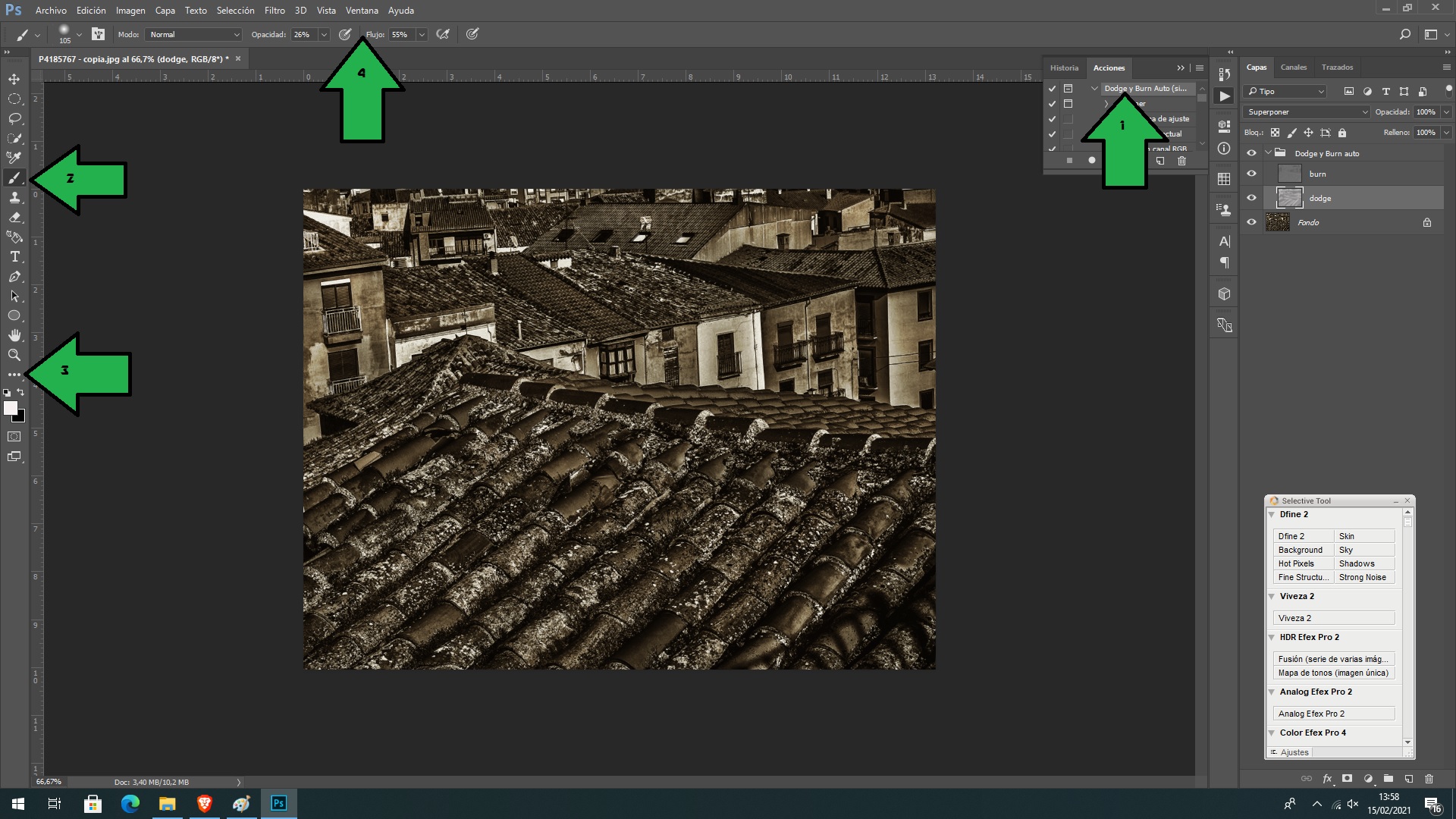This screenshot has height=819, width=1456.
Task: Filter layers by adjustment layer icon
Action: (1367, 91)
